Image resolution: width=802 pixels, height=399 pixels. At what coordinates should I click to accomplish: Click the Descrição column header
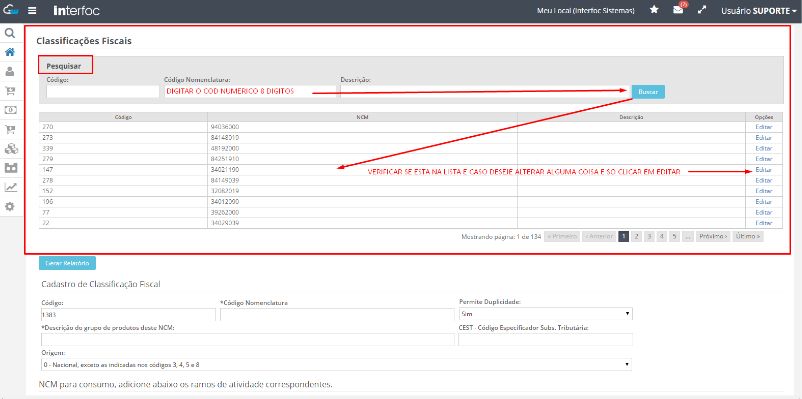click(x=631, y=117)
